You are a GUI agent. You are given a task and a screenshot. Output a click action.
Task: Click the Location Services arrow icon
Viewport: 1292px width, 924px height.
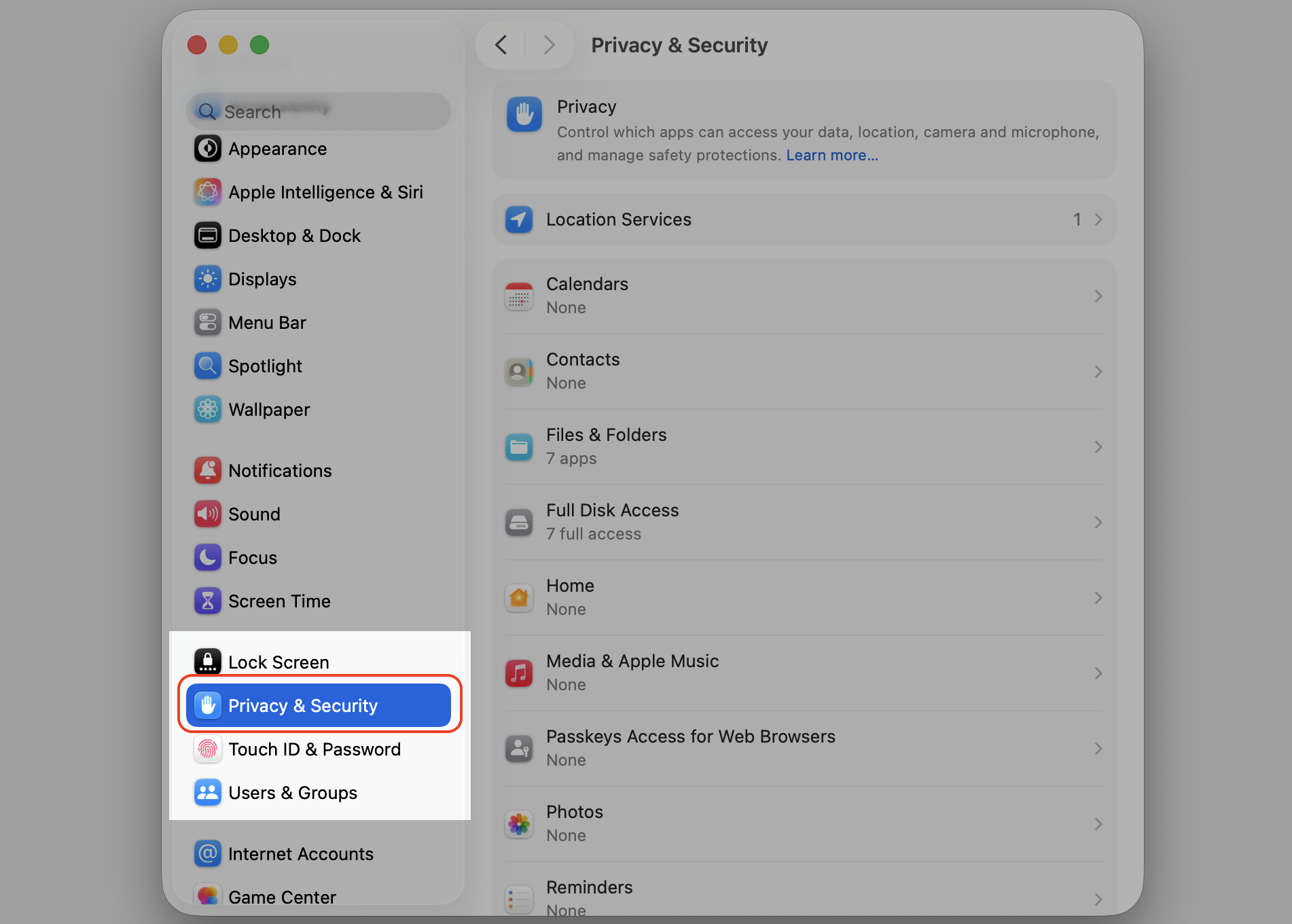(x=519, y=219)
